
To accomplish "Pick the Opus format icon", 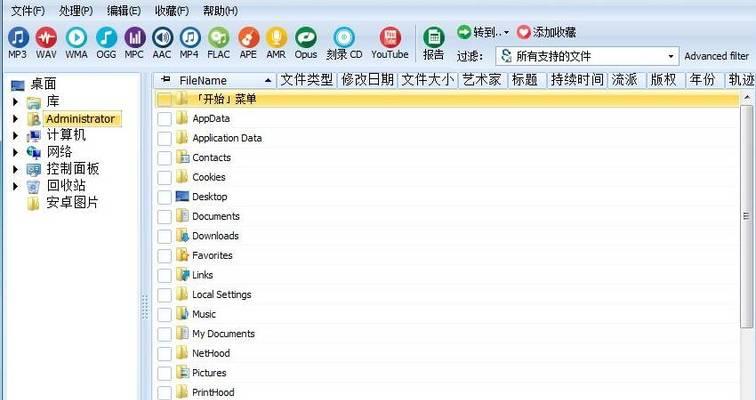I will coord(306,38).
